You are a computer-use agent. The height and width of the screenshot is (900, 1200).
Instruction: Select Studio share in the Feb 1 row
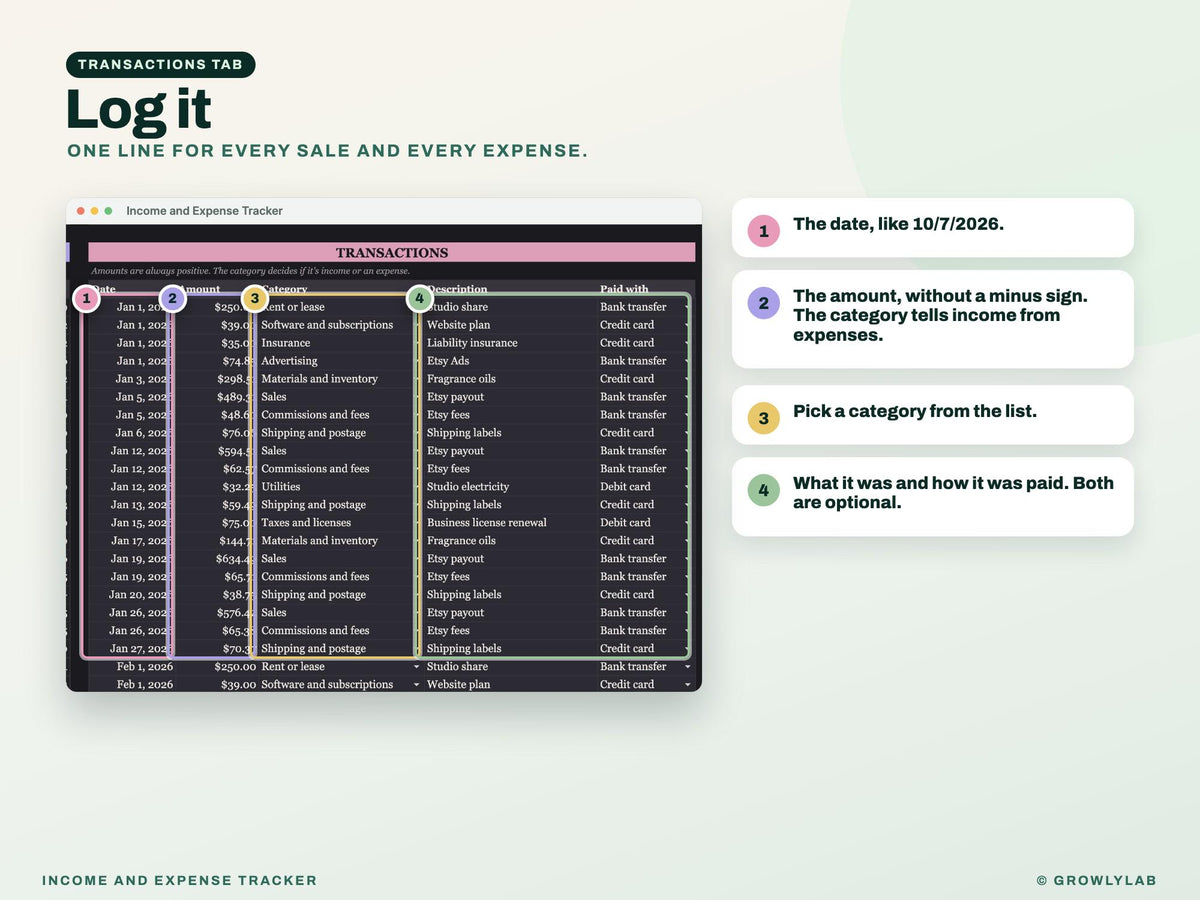(457, 667)
